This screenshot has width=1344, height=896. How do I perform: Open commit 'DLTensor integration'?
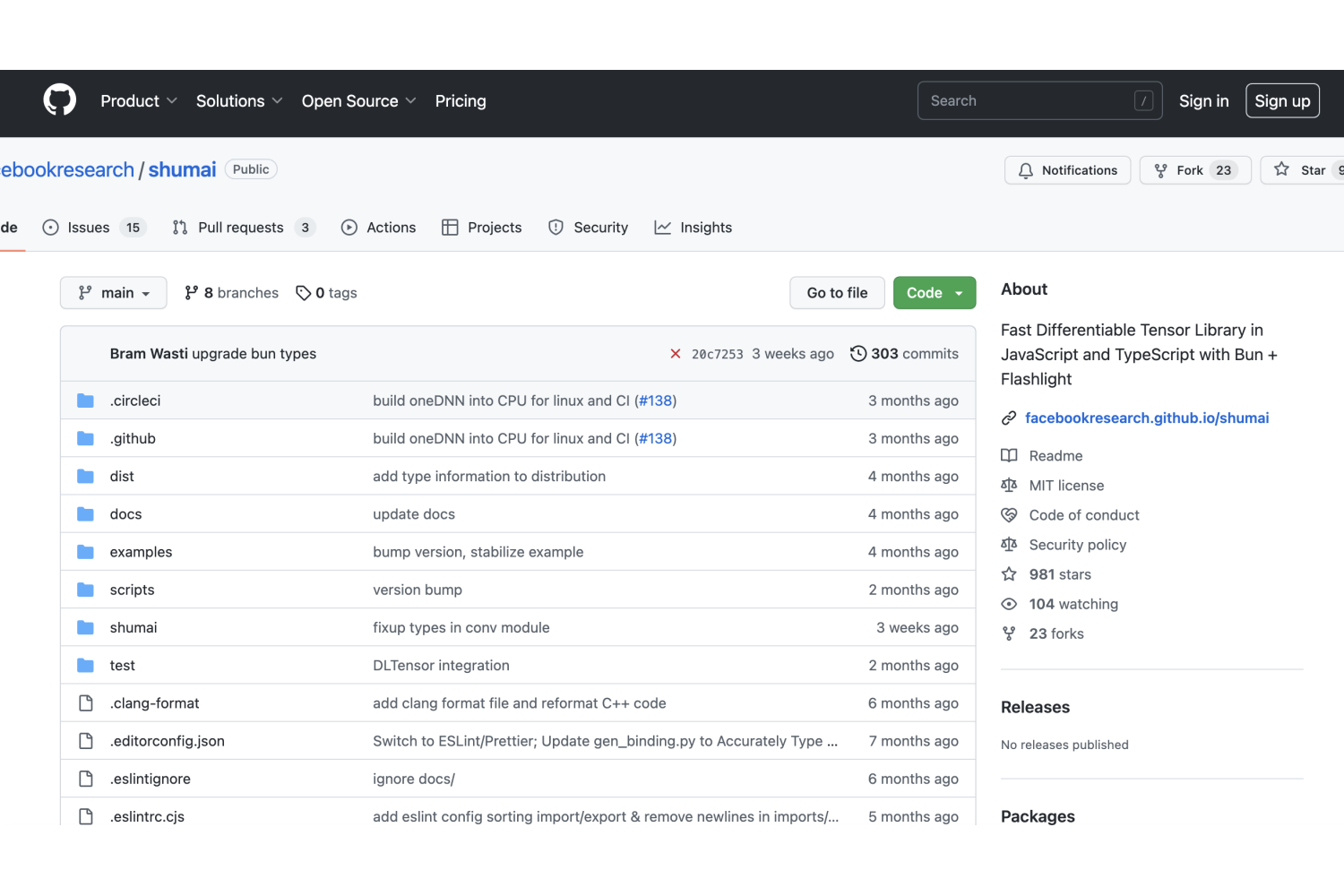tap(441, 665)
